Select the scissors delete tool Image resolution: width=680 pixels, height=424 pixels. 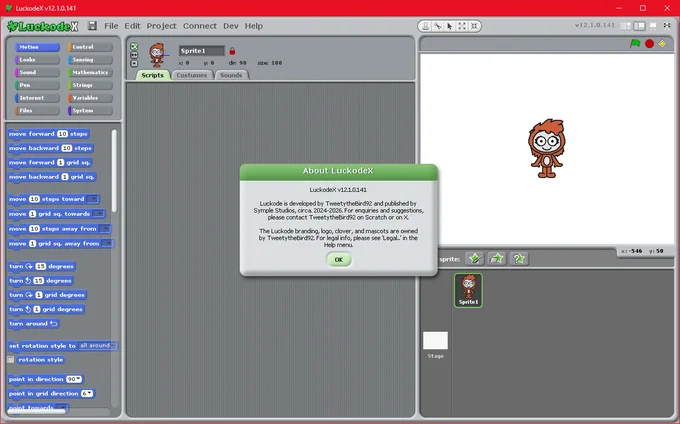pyautogui.click(x=438, y=26)
